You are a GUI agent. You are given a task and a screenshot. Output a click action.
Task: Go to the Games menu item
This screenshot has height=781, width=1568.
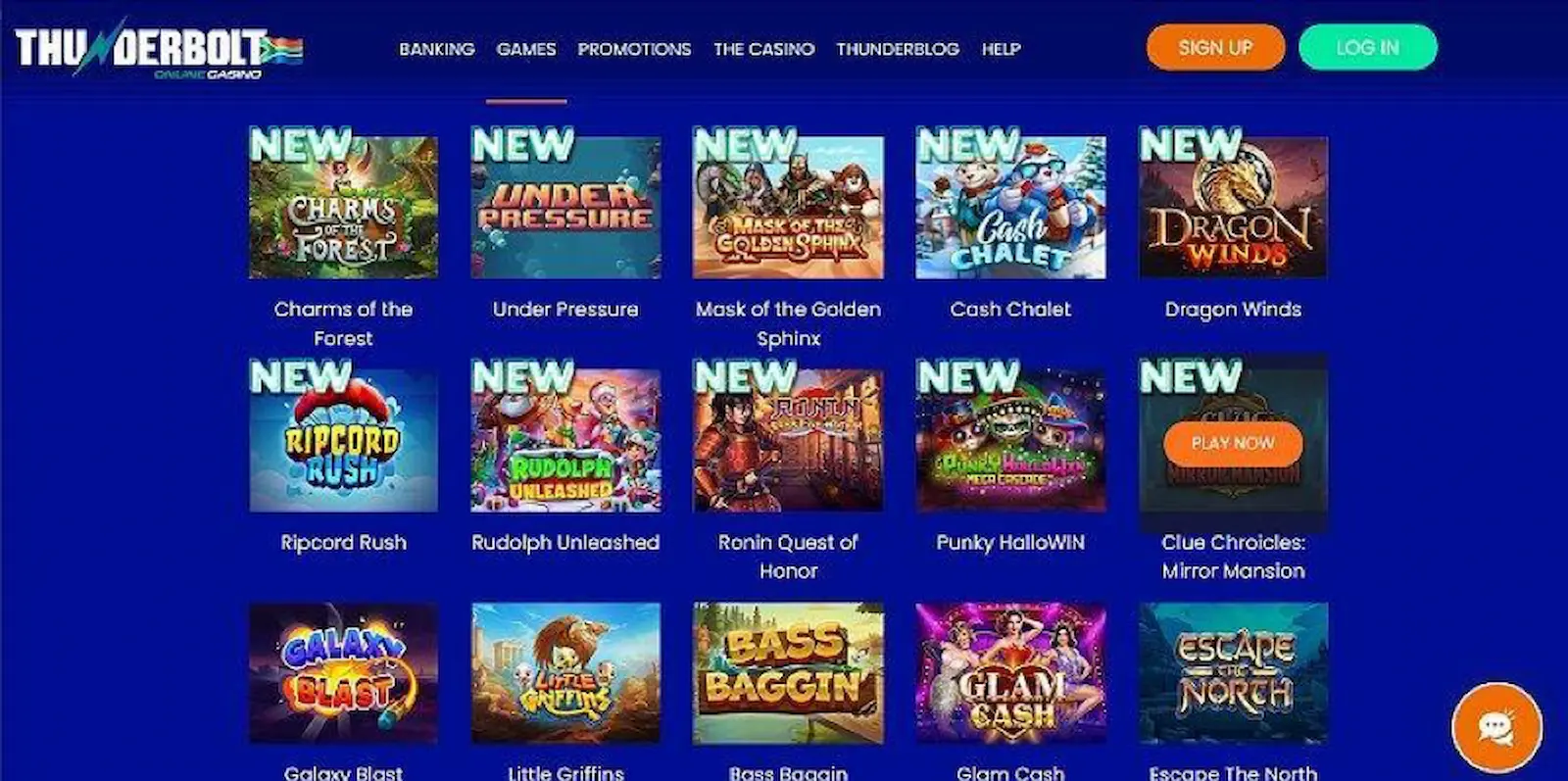click(526, 49)
